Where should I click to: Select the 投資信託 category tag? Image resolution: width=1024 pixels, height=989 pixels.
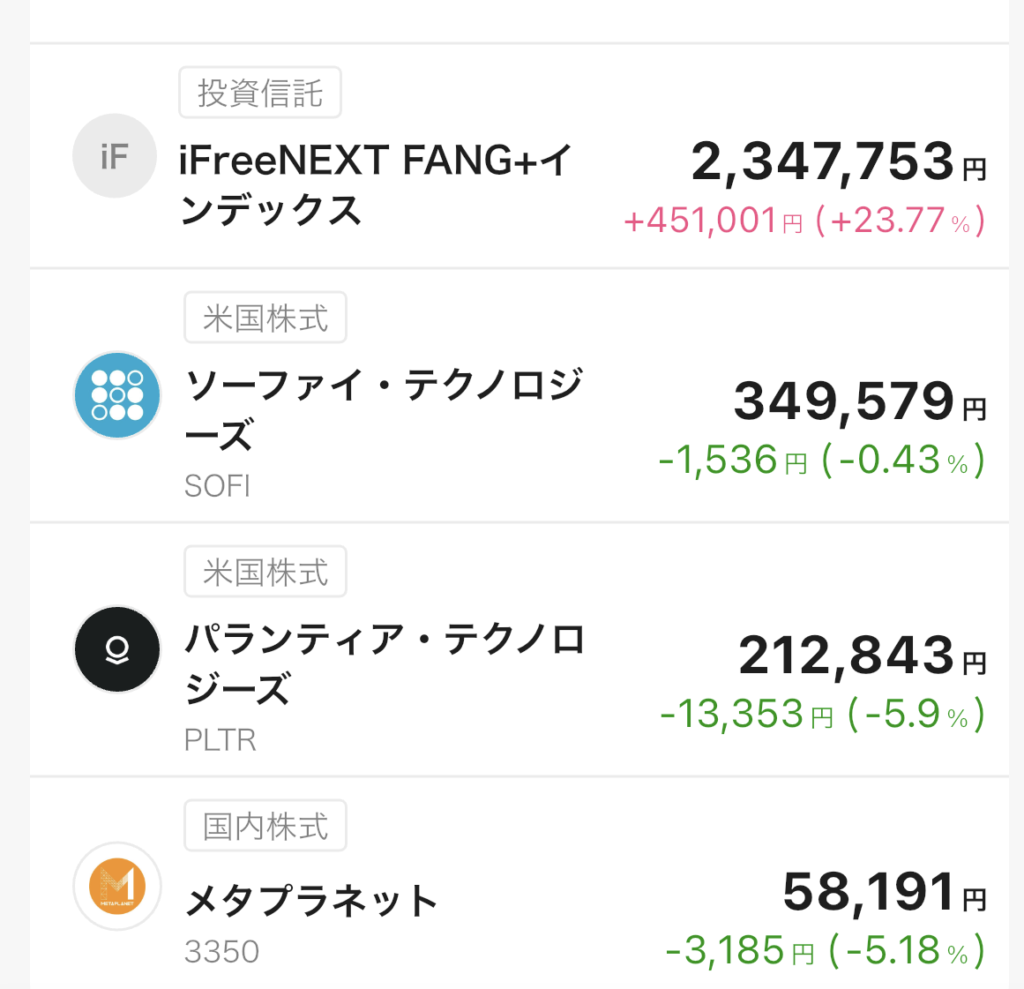point(260,95)
